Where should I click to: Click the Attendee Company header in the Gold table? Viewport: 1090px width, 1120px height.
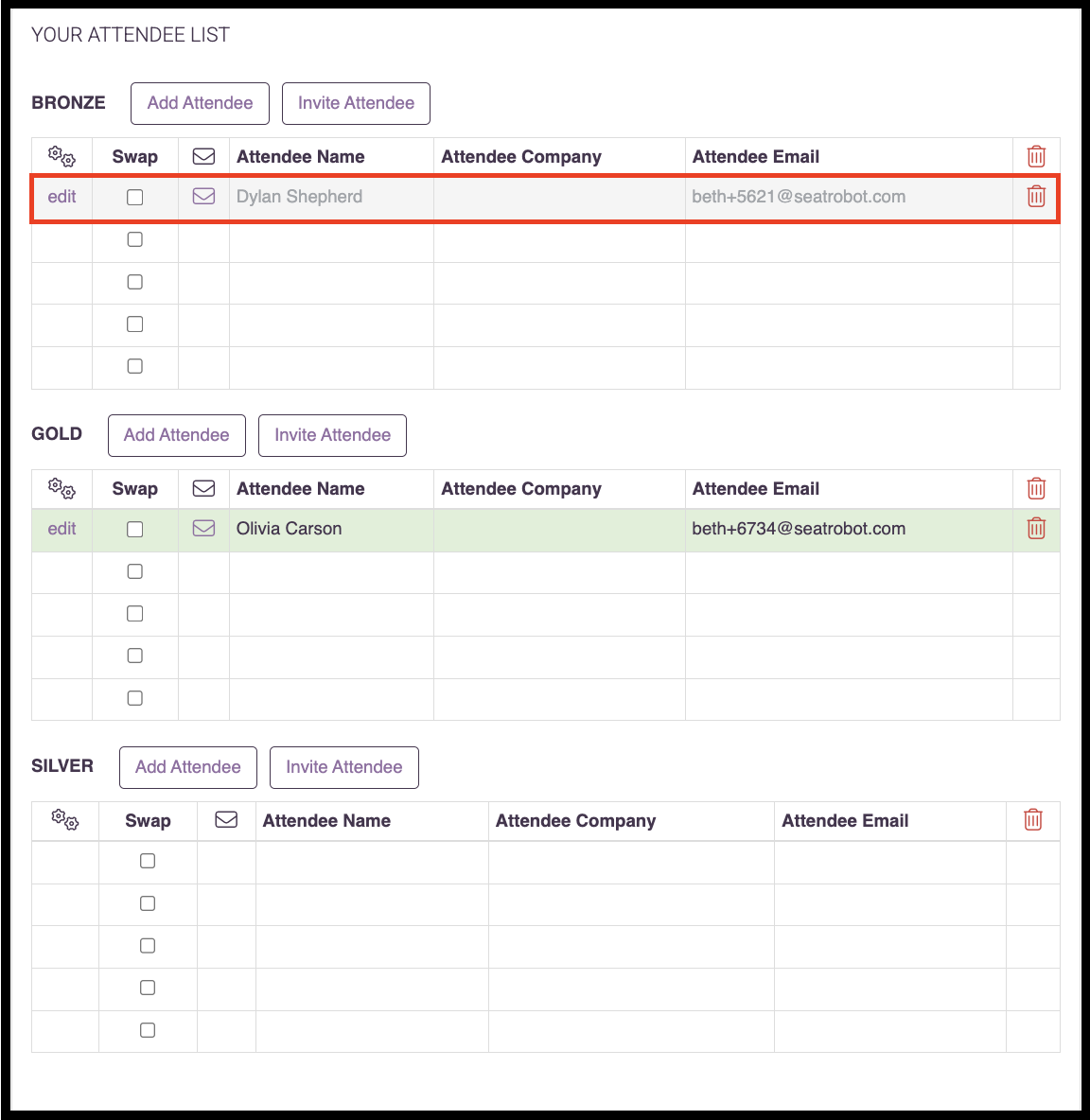521,488
